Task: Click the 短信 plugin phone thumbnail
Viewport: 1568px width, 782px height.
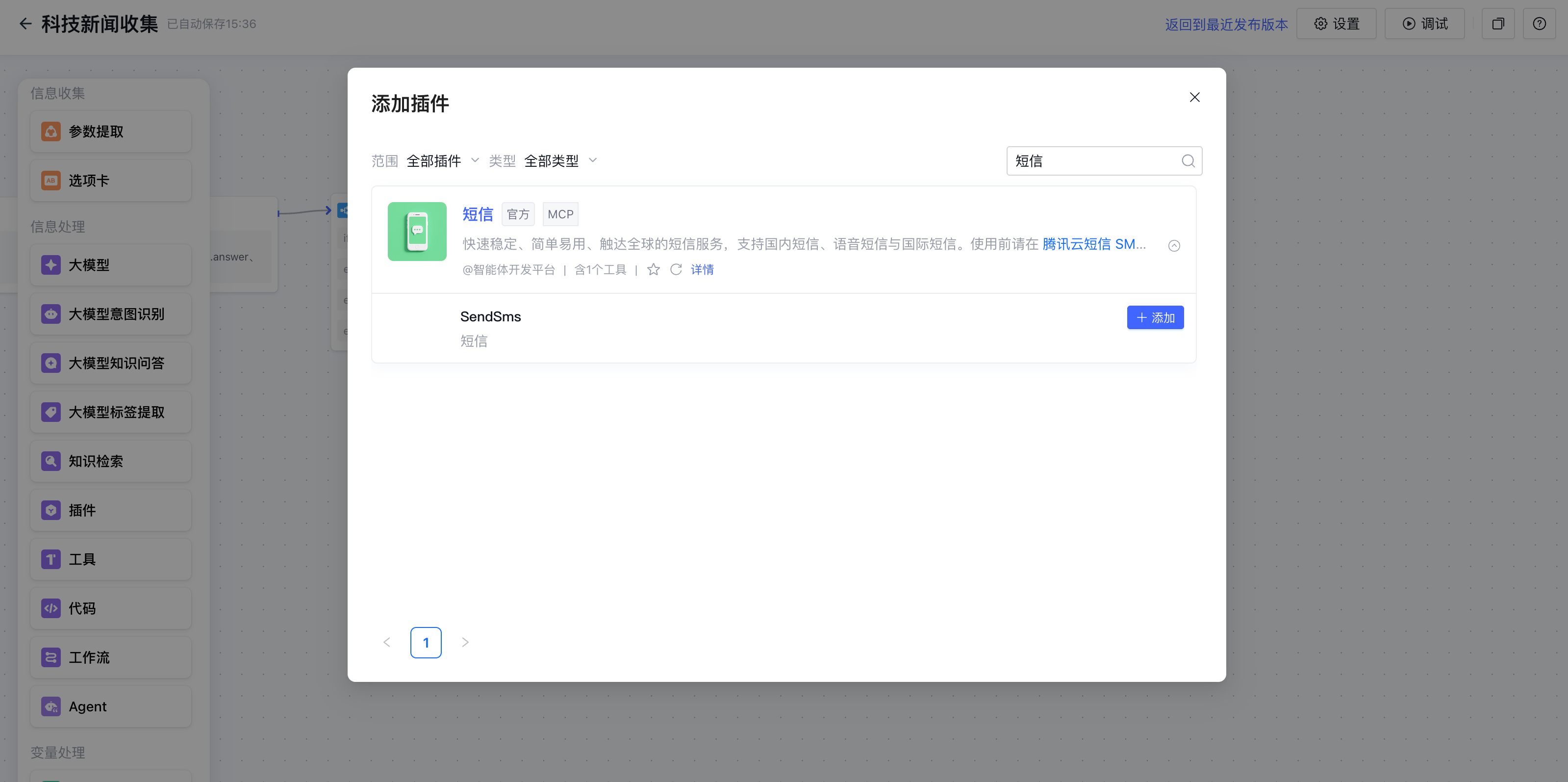Action: tap(417, 232)
